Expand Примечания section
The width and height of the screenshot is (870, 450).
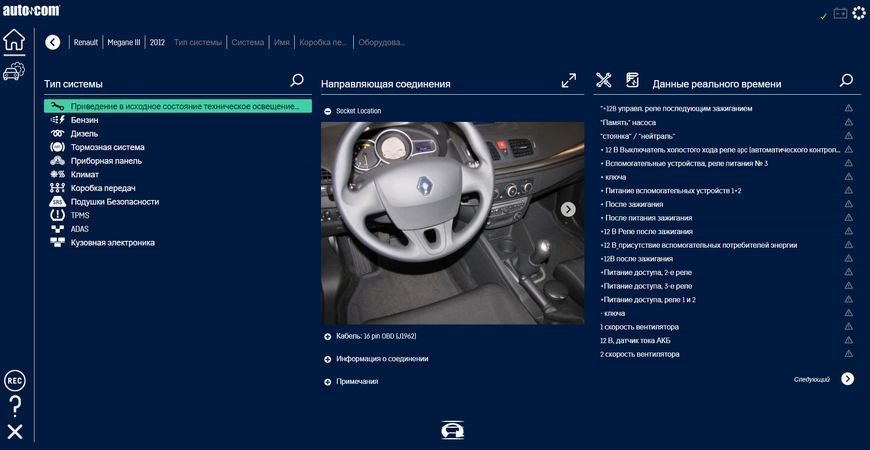click(327, 382)
